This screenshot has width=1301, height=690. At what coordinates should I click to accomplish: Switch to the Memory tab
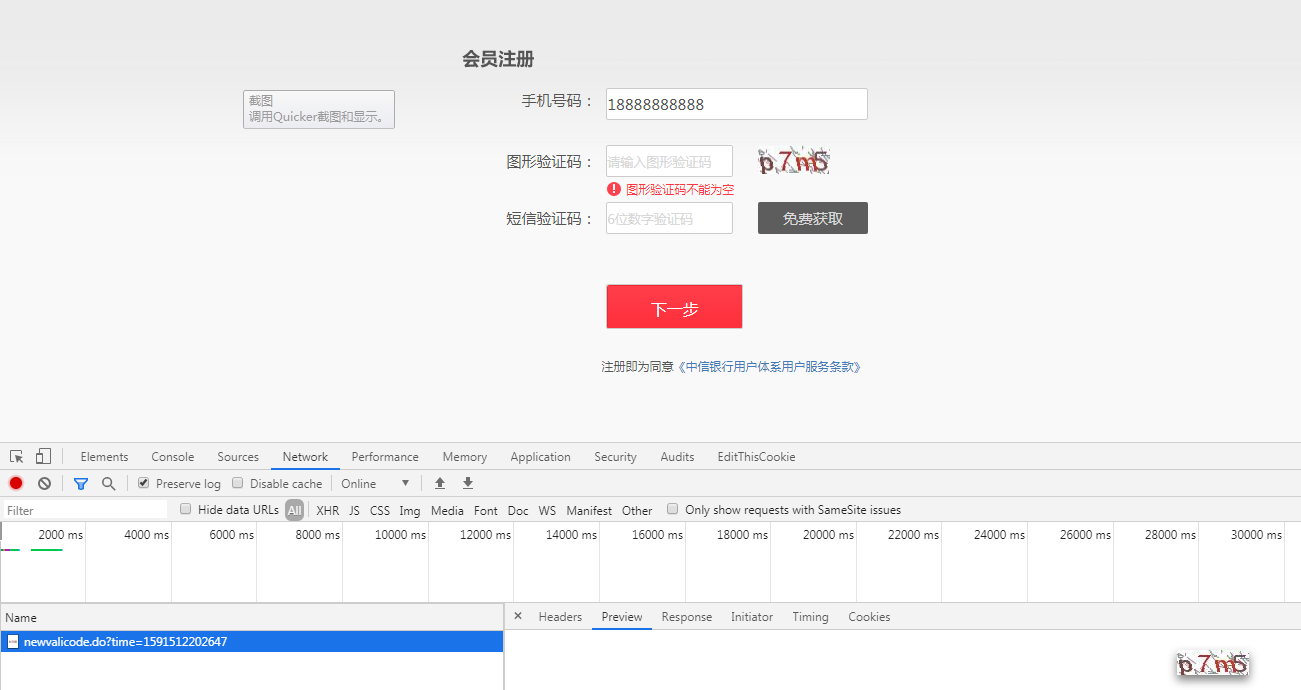tap(465, 457)
